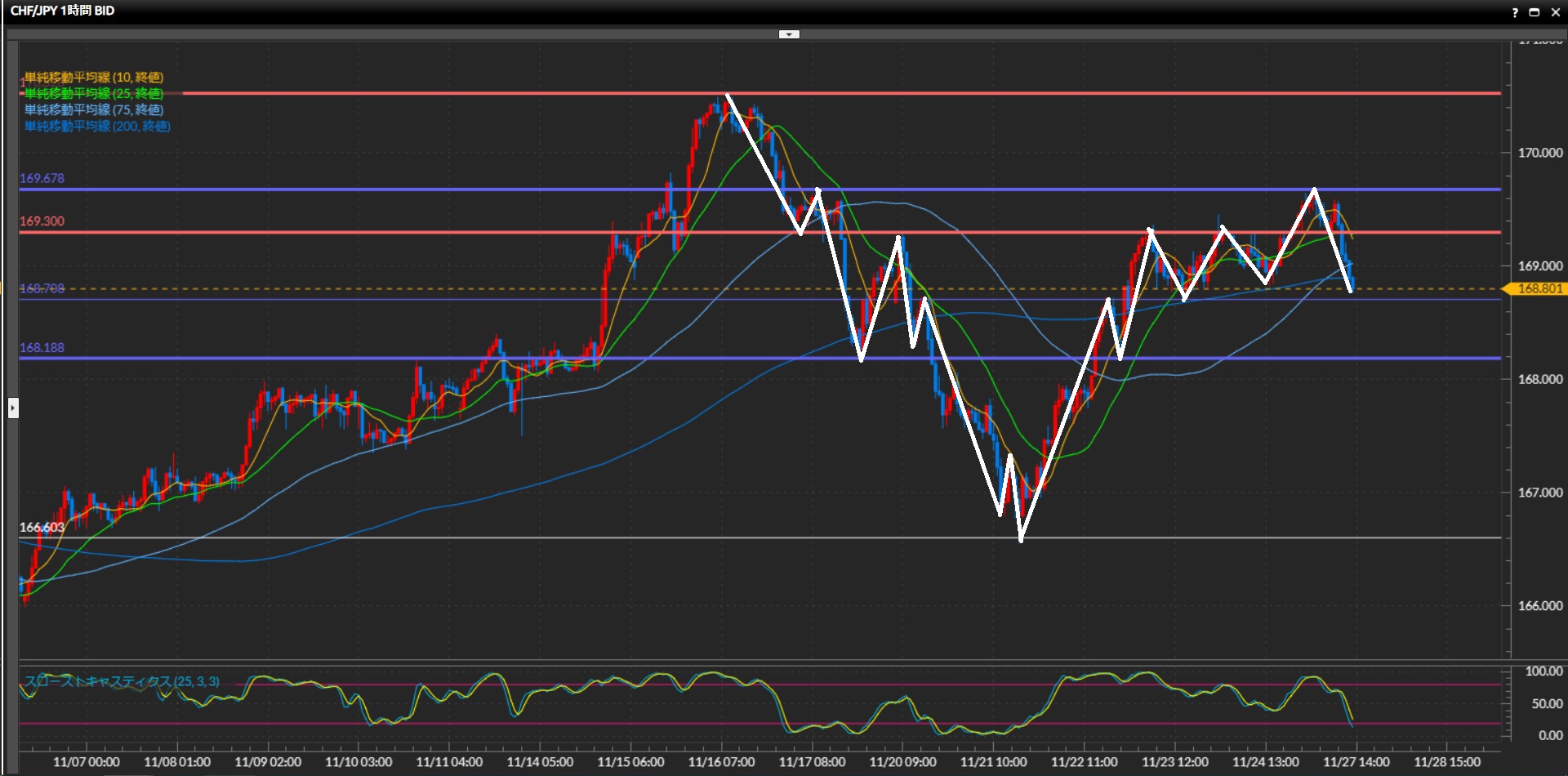
Task: Select the slow stochastics (25,3,3) indicator label
Action: (x=122, y=681)
